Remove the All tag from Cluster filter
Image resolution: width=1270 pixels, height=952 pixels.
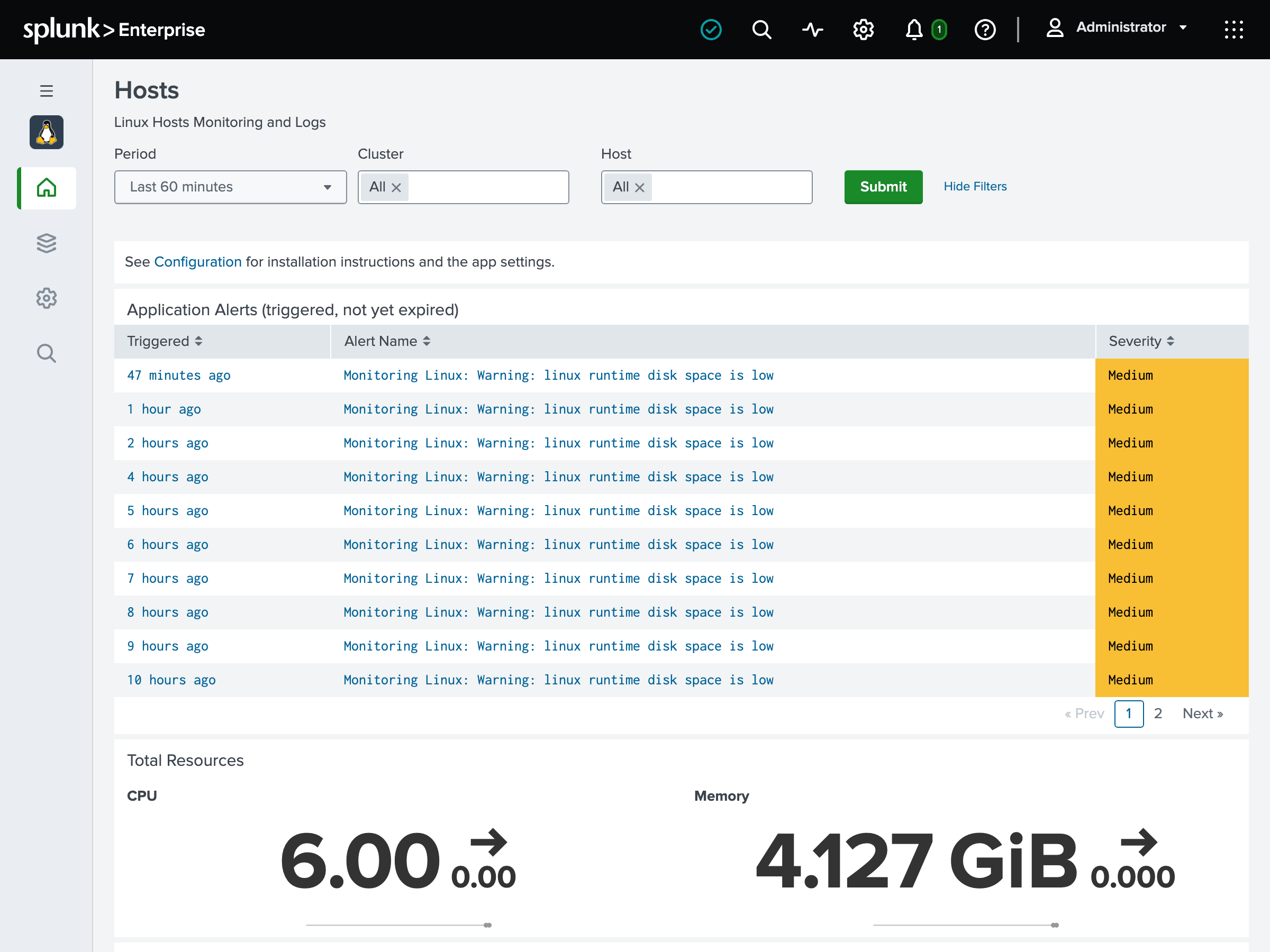tap(396, 187)
